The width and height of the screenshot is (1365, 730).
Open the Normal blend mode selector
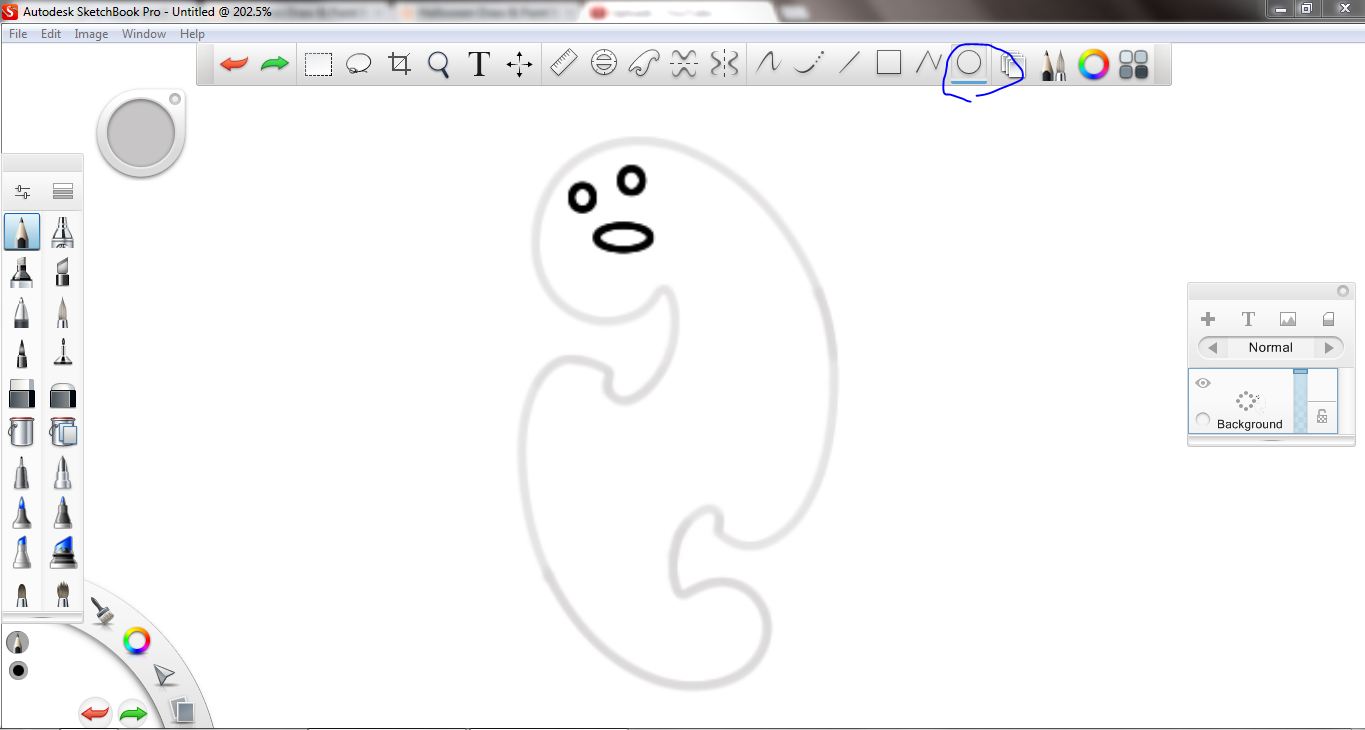pos(1270,348)
